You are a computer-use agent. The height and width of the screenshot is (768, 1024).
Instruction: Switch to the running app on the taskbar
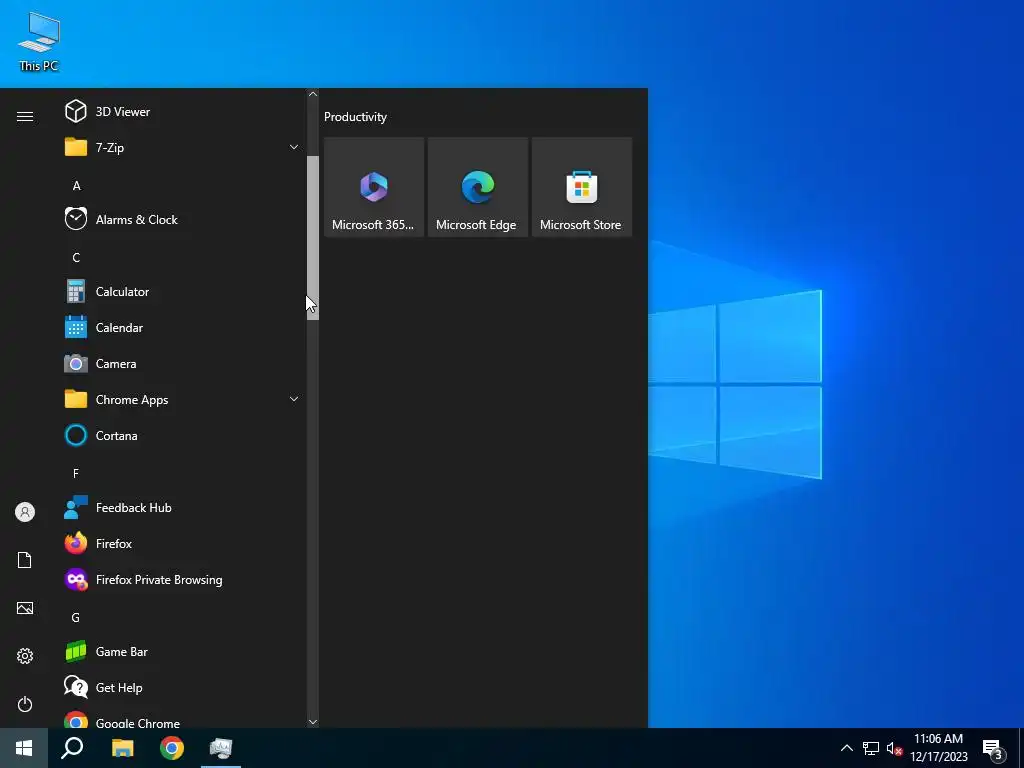coord(221,748)
